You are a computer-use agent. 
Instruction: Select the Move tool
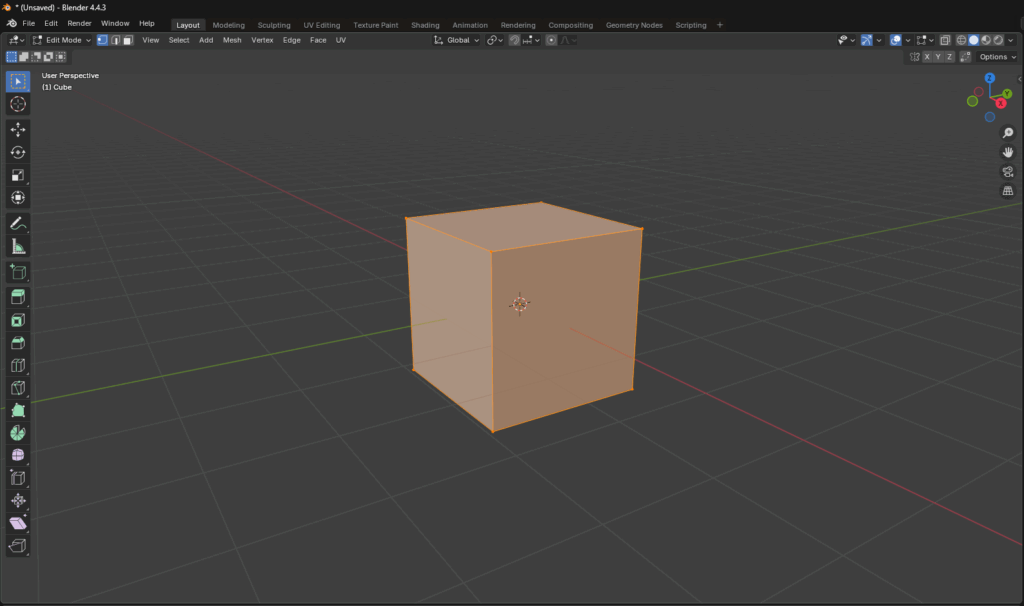pyautogui.click(x=18, y=130)
